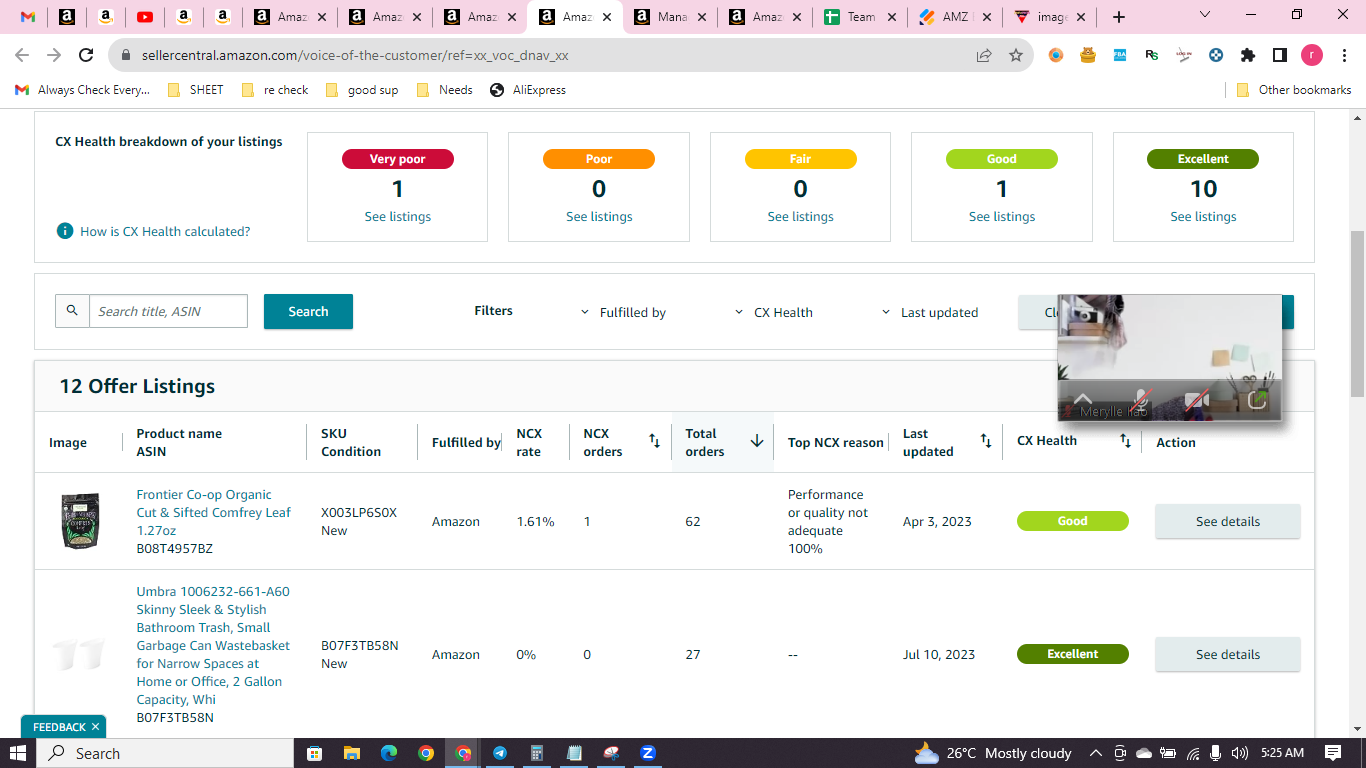Screen dimensions: 1366x768
Task: Click the page vertical scrollbar
Action: pos(1357,312)
